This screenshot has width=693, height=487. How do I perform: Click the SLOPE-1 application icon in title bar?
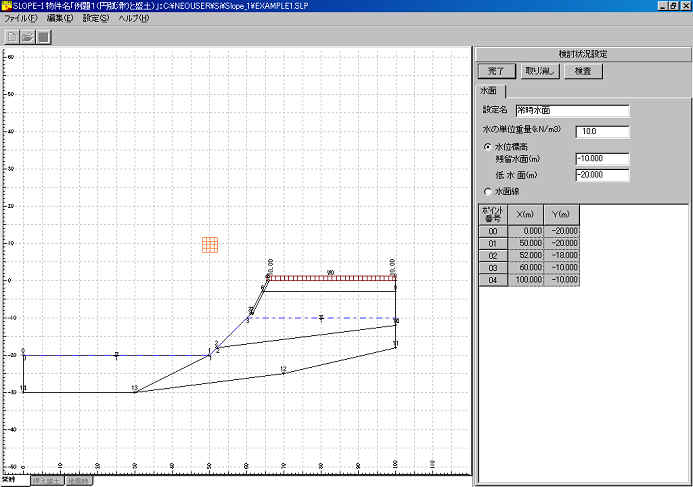(6, 6)
